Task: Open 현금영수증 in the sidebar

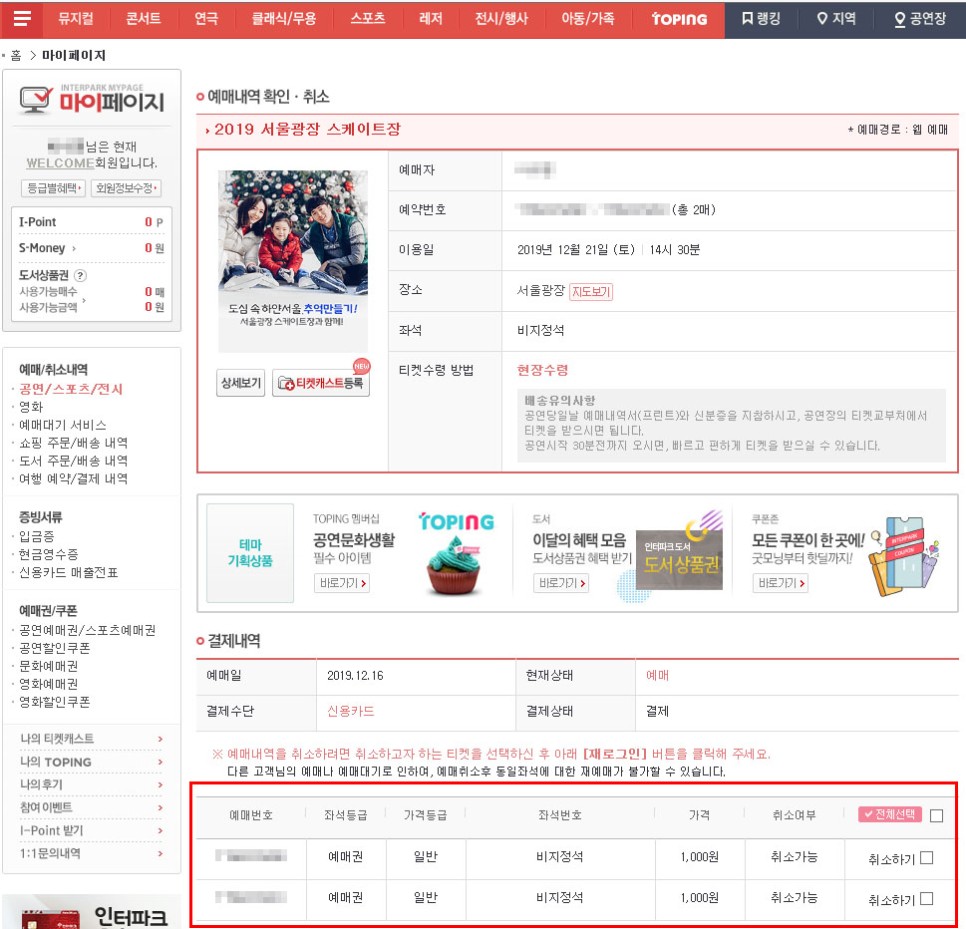Action: (49, 554)
